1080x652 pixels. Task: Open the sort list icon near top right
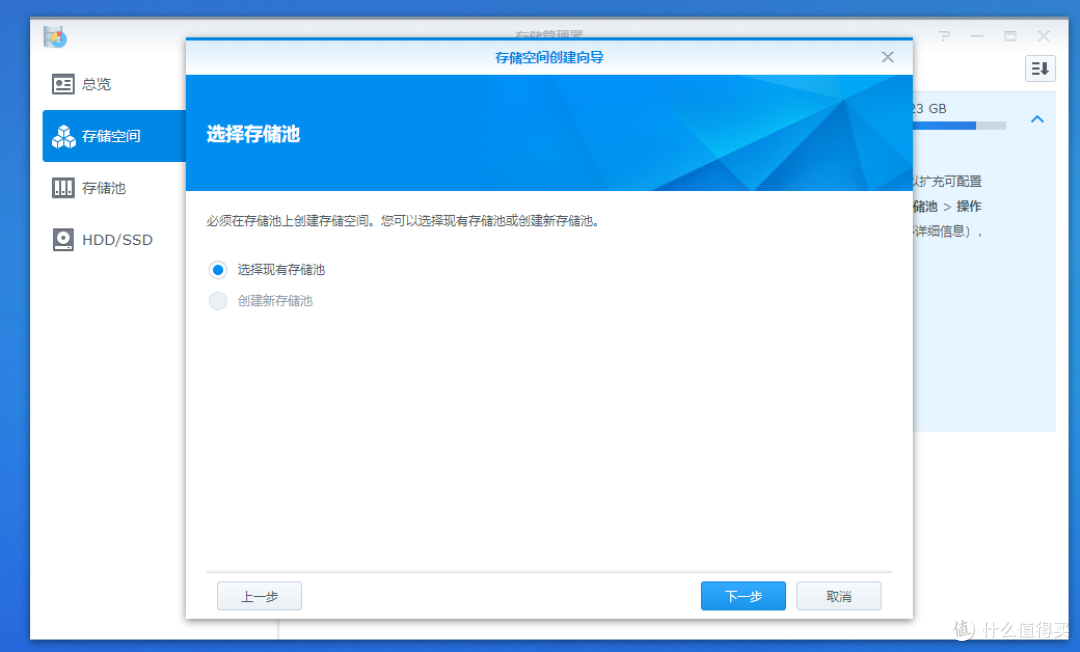1039,68
